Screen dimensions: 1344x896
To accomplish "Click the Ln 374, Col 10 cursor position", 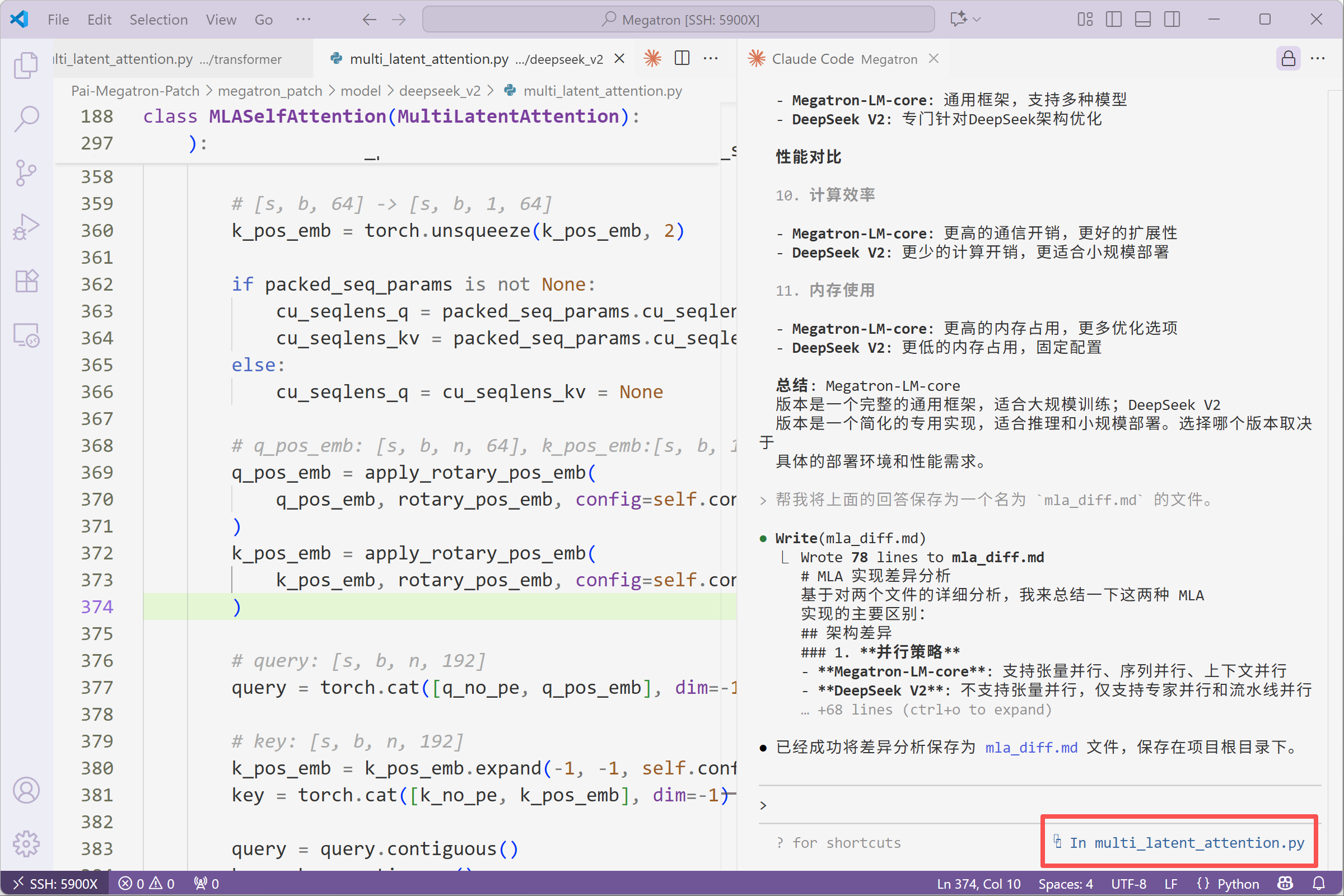I will (978, 884).
